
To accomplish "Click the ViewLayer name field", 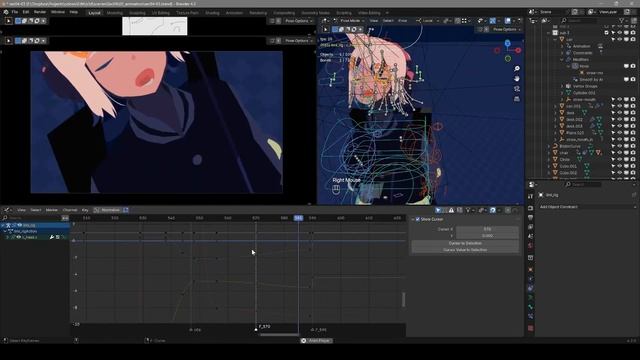I will tap(608, 12).
